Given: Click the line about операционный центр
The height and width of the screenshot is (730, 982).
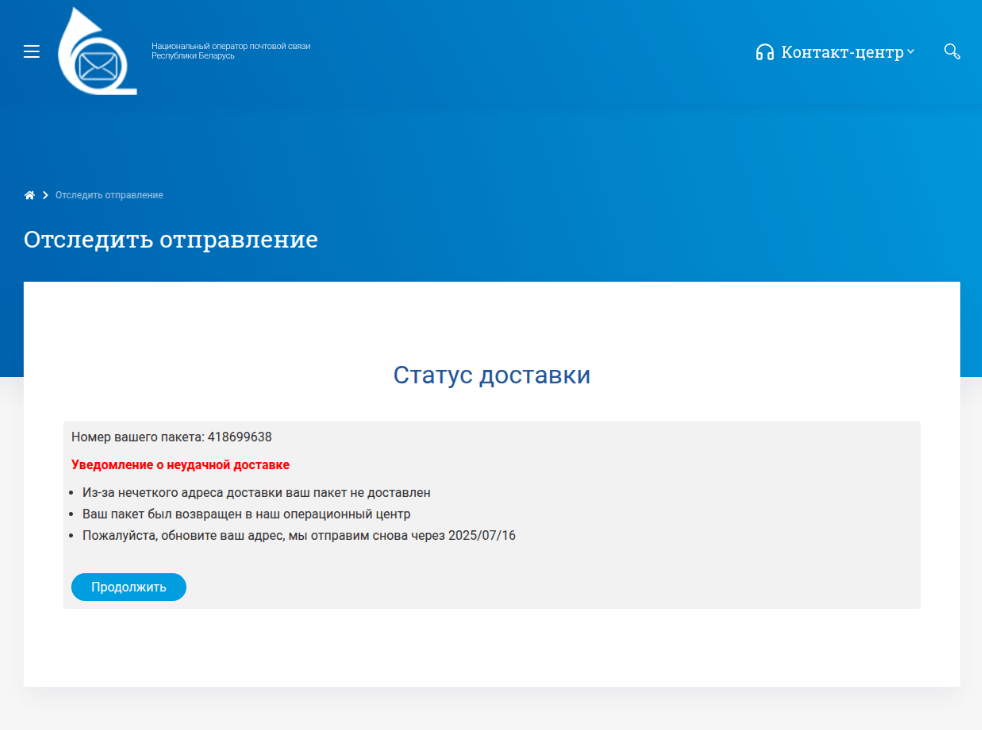Looking at the screenshot, I should tap(246, 514).
